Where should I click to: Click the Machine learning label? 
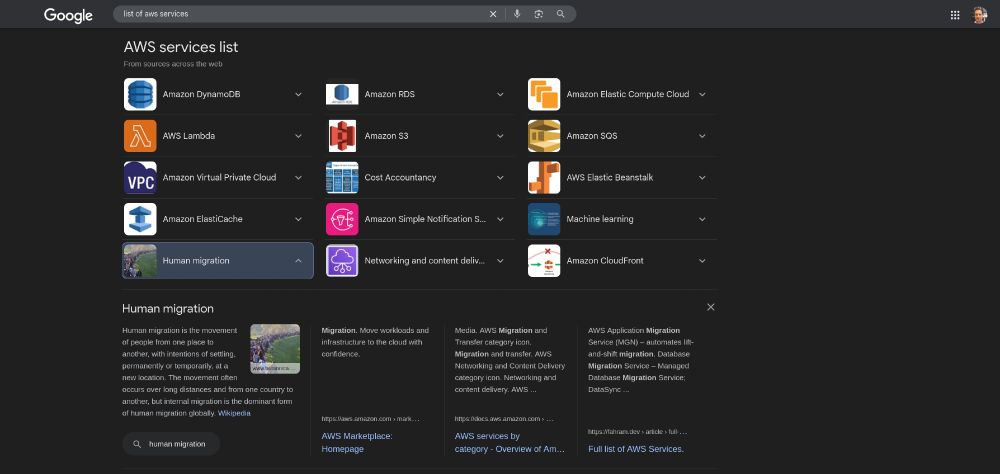tap(600, 219)
